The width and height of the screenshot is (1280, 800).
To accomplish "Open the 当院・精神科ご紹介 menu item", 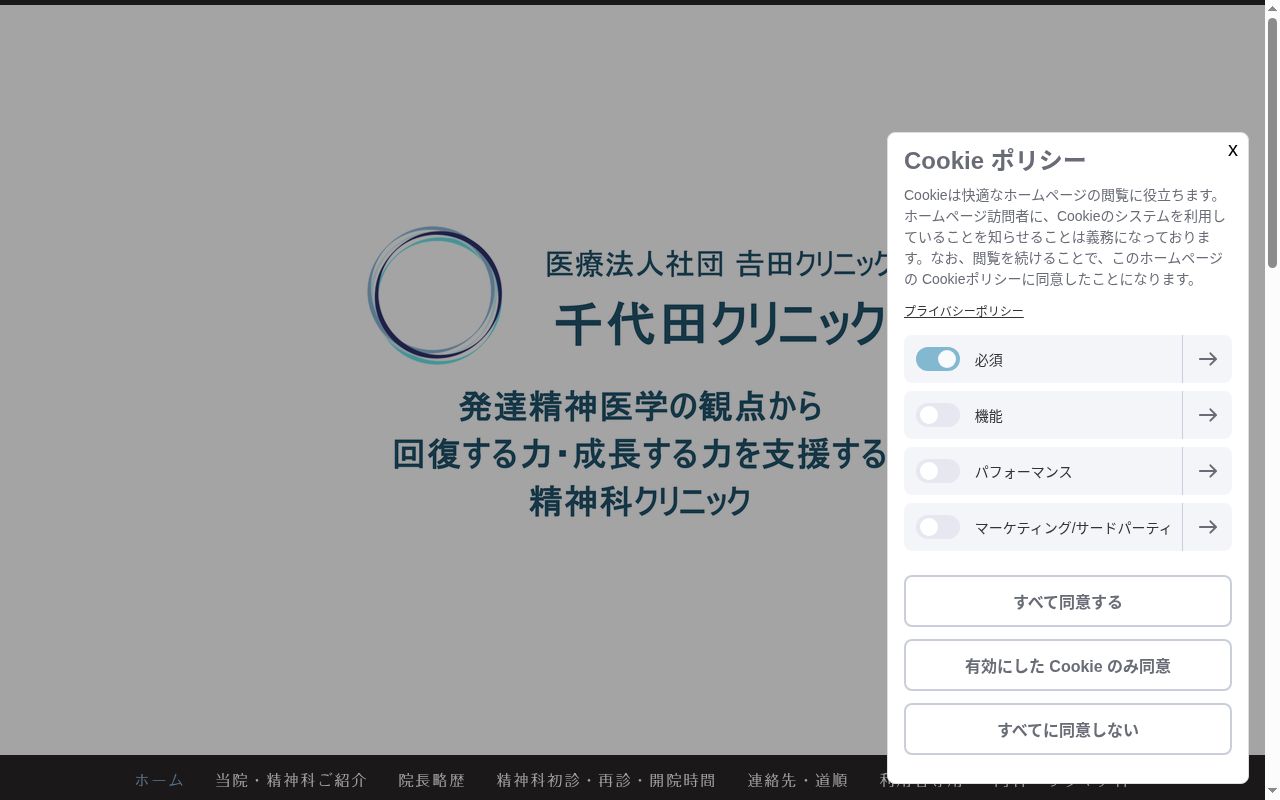I will [x=291, y=780].
